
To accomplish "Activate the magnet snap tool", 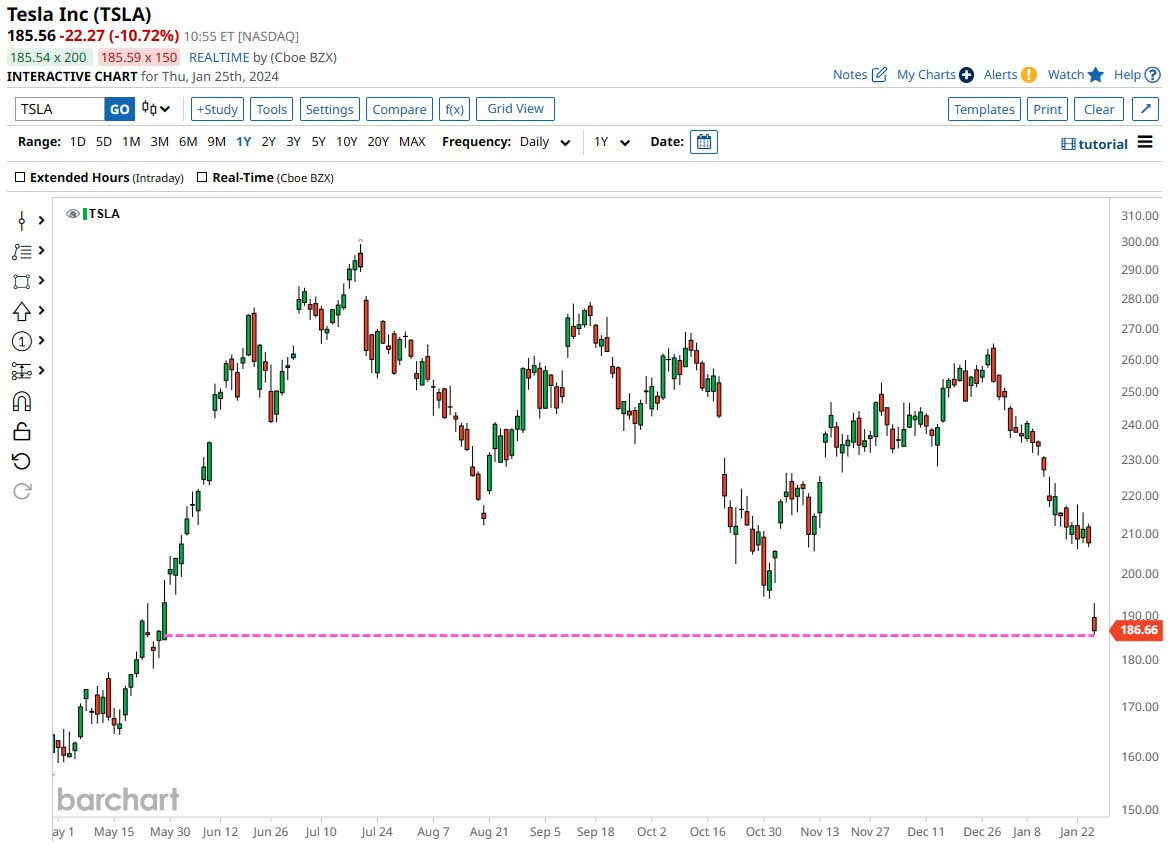I will pos(21,401).
